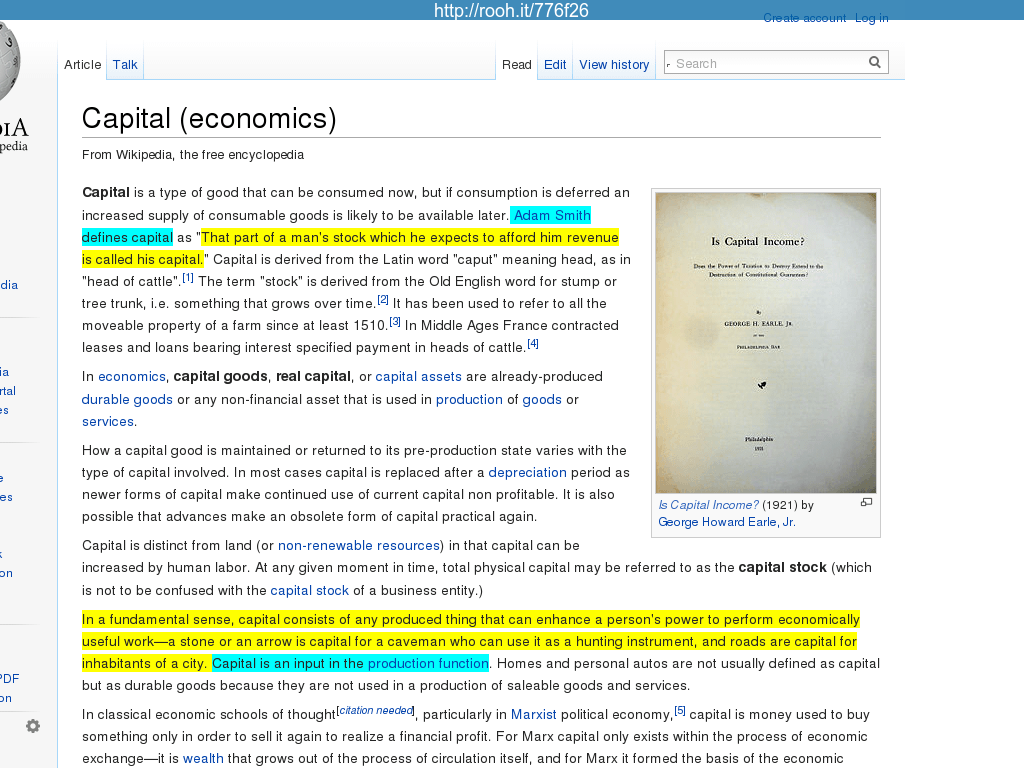Jump to footnote reference [2]
The width and height of the screenshot is (1024, 768).
tap(383, 299)
